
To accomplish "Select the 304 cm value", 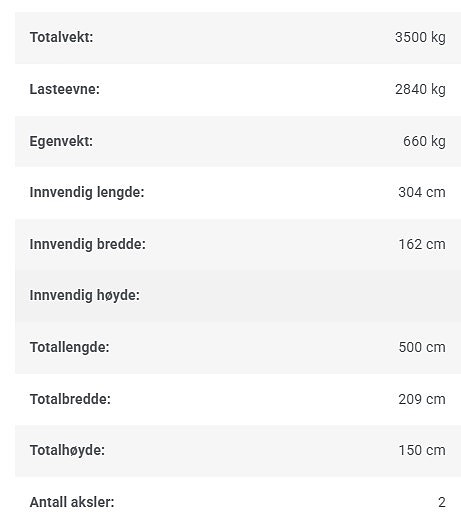I will click(x=422, y=192).
